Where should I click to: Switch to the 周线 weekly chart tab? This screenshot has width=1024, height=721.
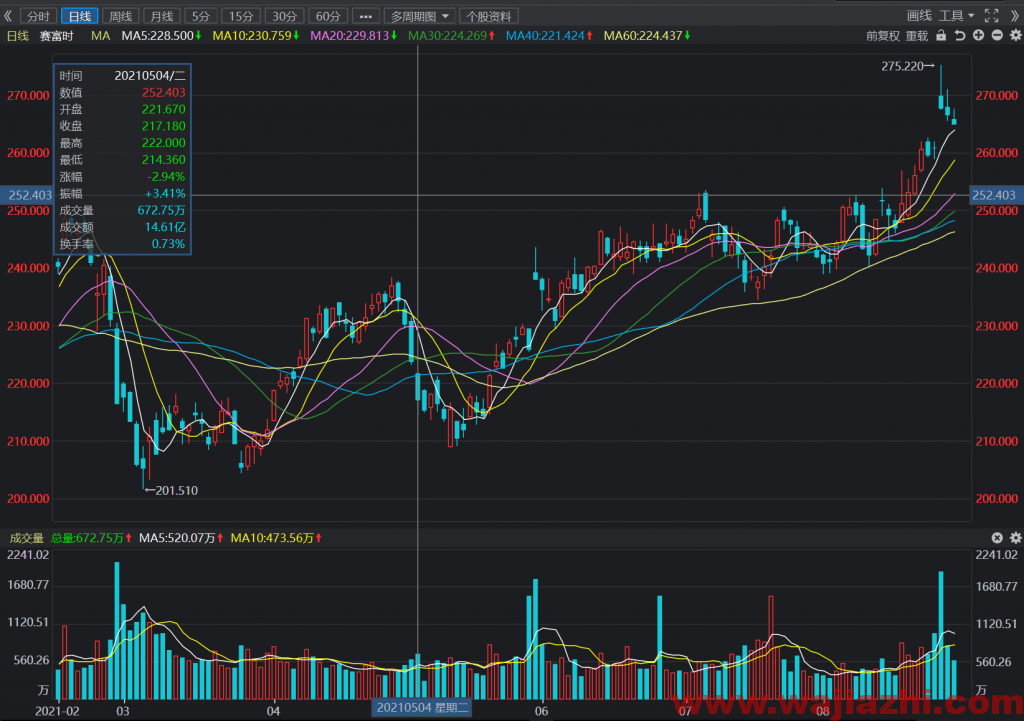[x=121, y=16]
